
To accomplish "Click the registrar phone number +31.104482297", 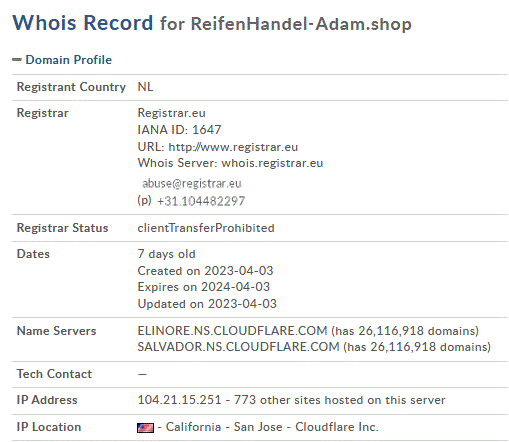I will click(201, 201).
